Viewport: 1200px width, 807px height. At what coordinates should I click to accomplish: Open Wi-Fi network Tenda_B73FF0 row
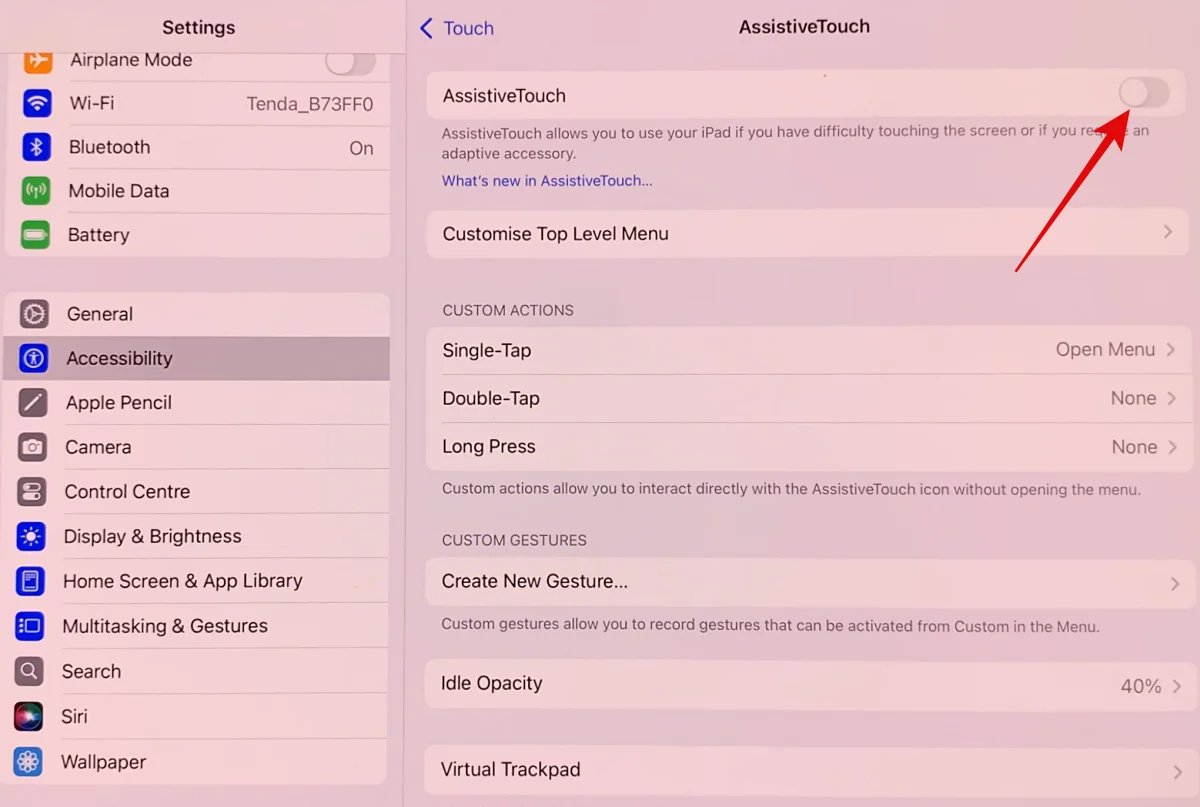[198, 103]
